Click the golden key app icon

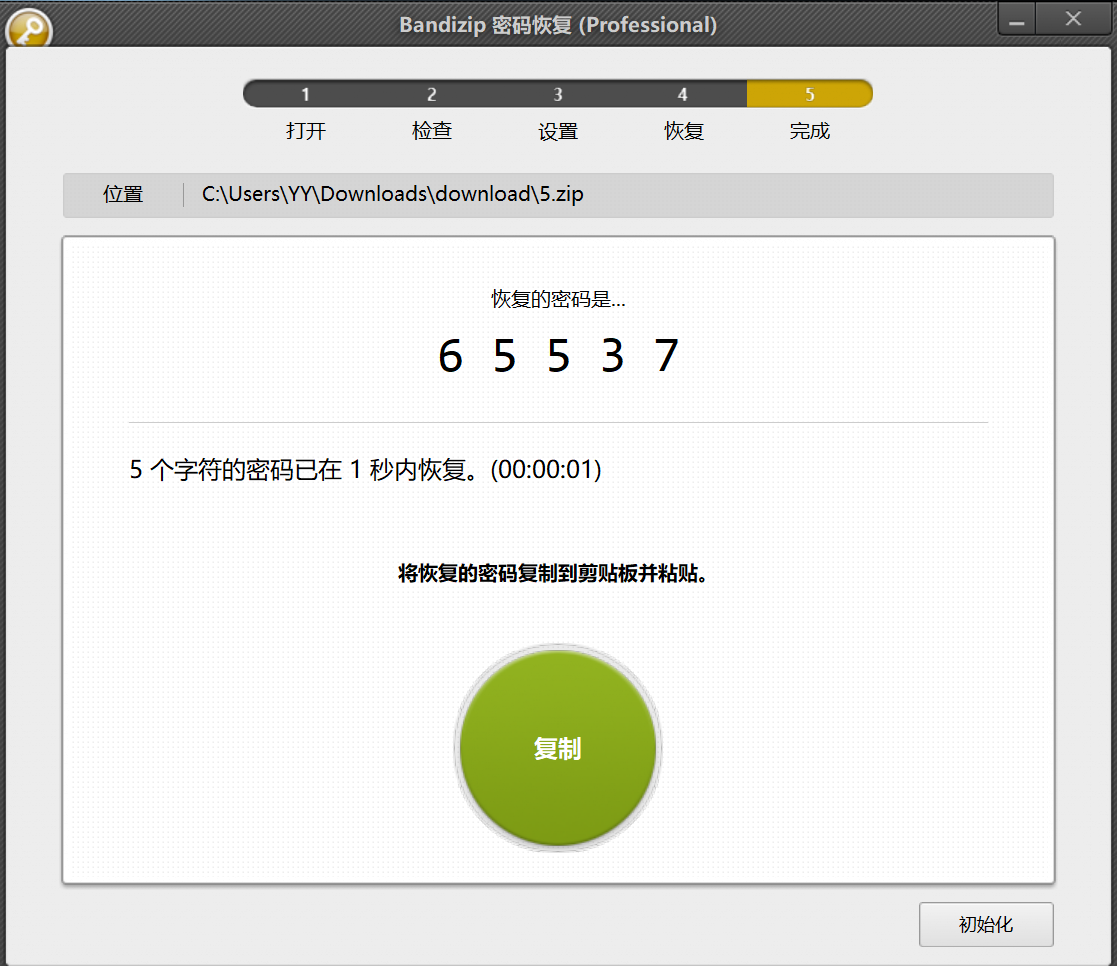pyautogui.click(x=28, y=29)
